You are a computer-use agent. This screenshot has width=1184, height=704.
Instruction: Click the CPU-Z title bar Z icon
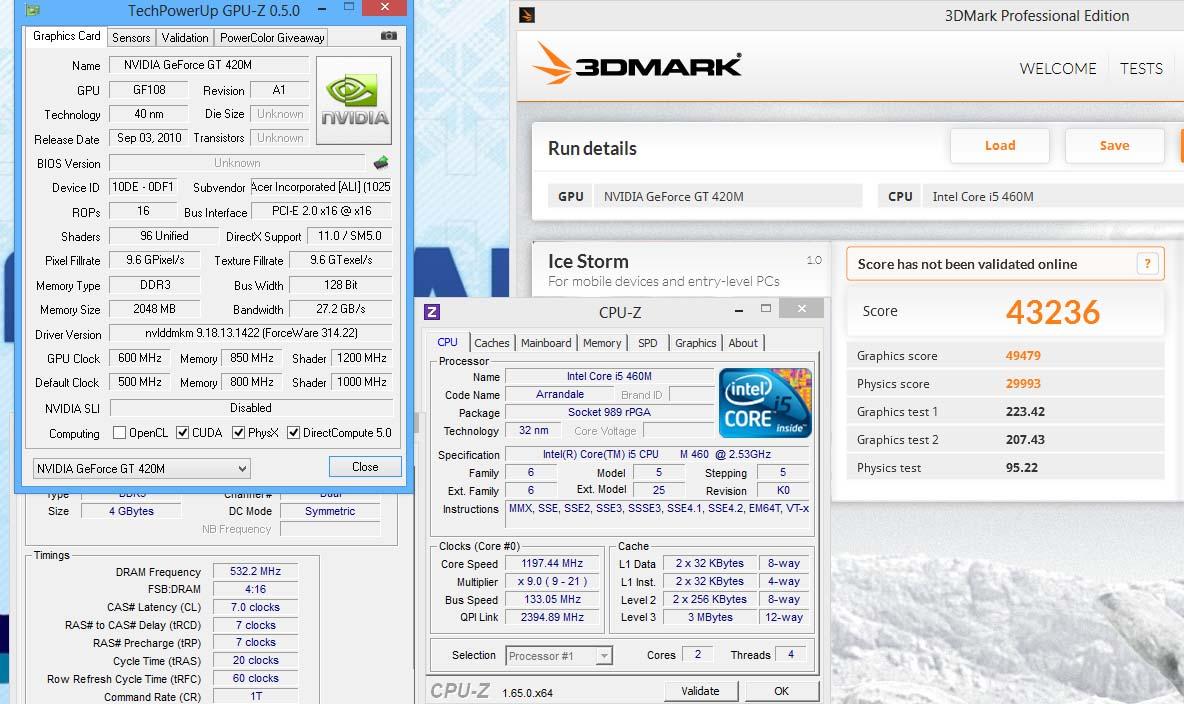click(x=432, y=311)
